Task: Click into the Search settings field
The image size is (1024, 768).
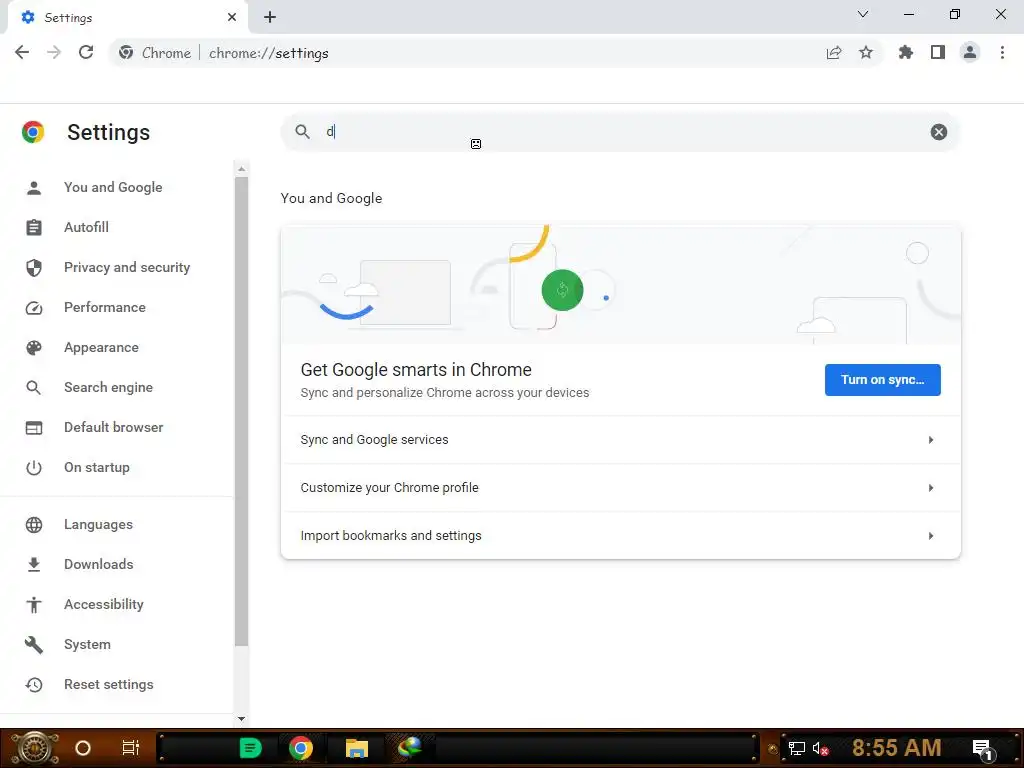Action: (x=620, y=132)
